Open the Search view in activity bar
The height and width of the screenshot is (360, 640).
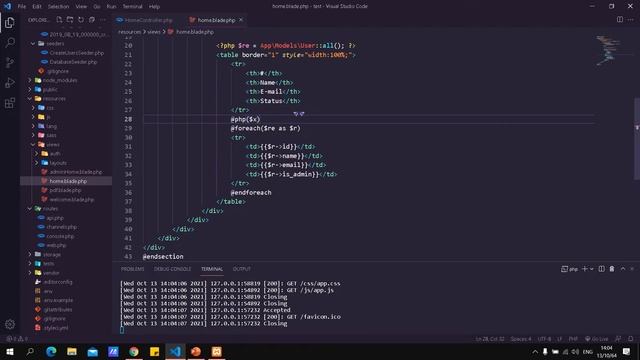(10, 42)
